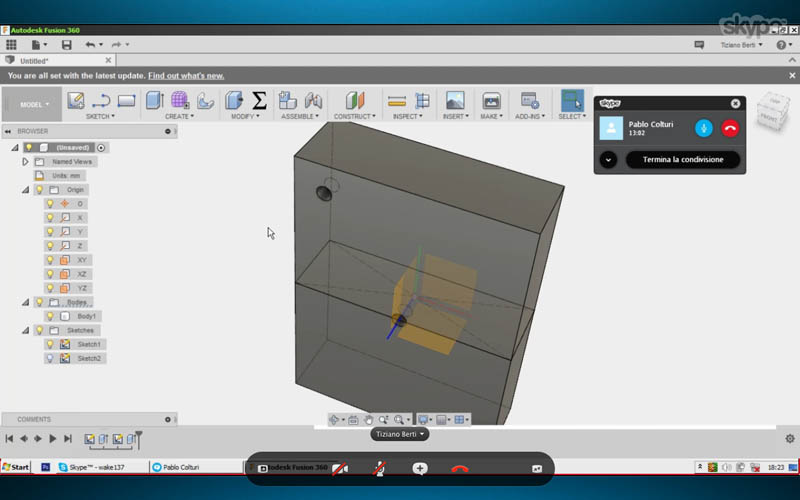The width and height of the screenshot is (800, 500).
Task: Click the timeline end marker
Action: coord(138,439)
